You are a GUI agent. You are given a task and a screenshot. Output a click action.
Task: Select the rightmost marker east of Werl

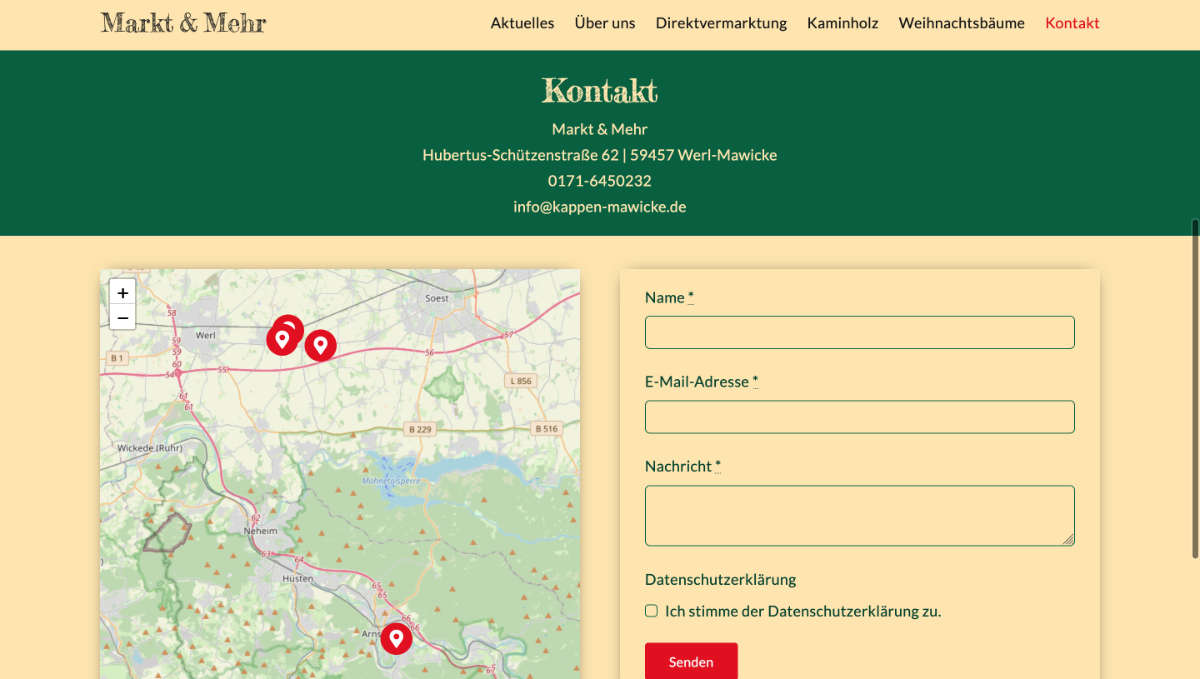320,345
